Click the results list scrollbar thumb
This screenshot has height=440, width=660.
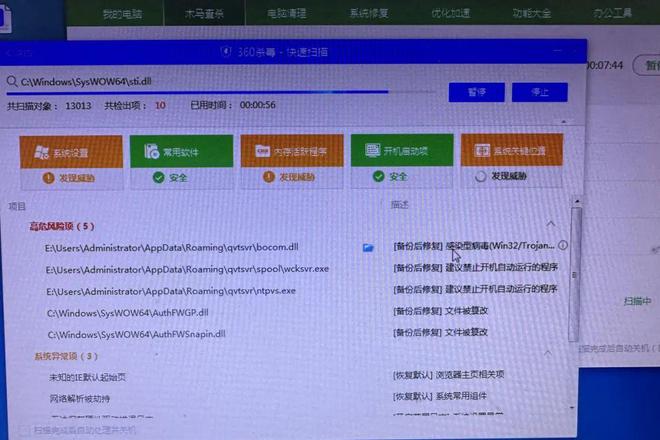pyautogui.click(x=575, y=274)
